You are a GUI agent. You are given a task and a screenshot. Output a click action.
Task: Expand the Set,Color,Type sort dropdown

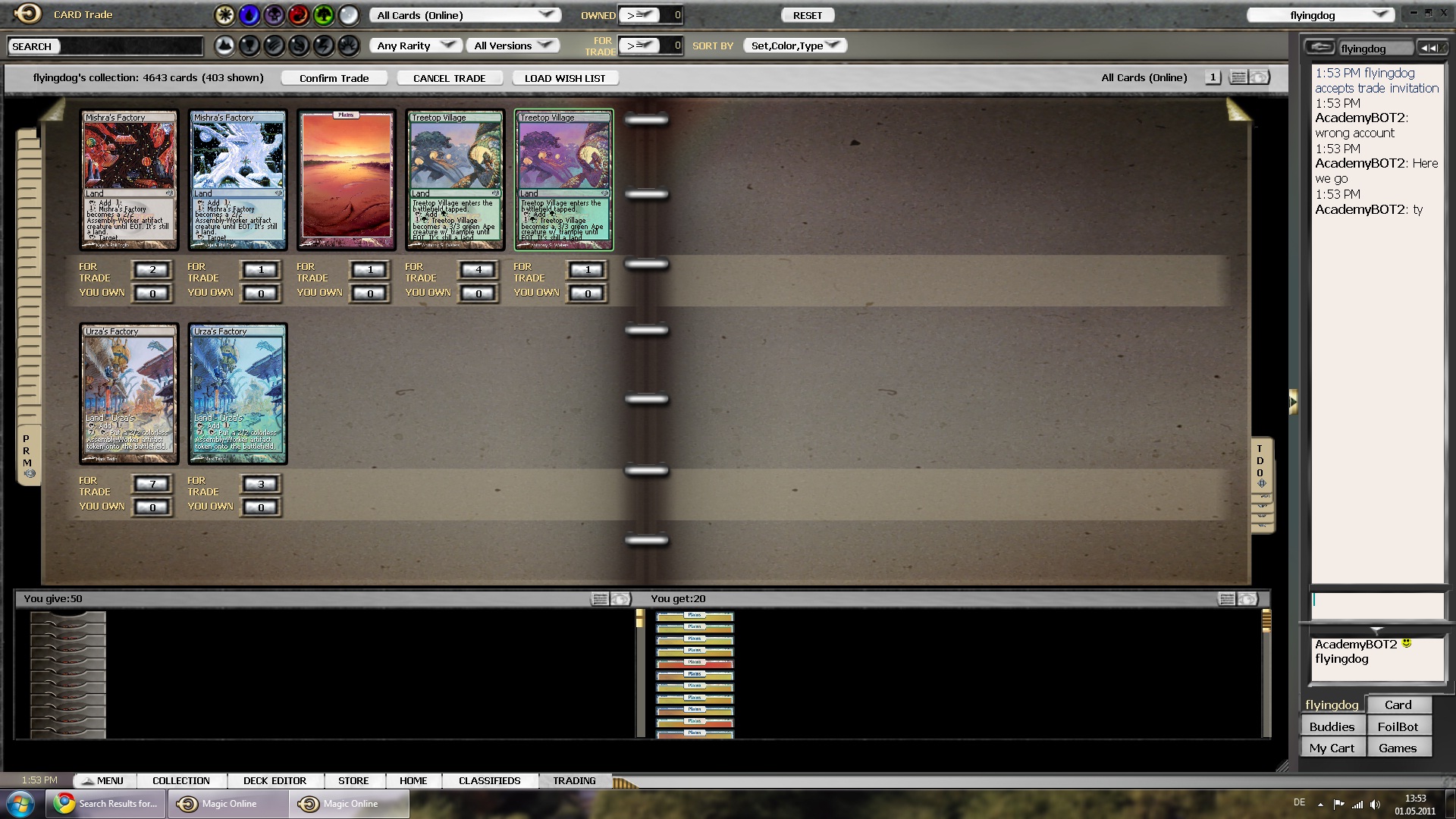coord(795,45)
